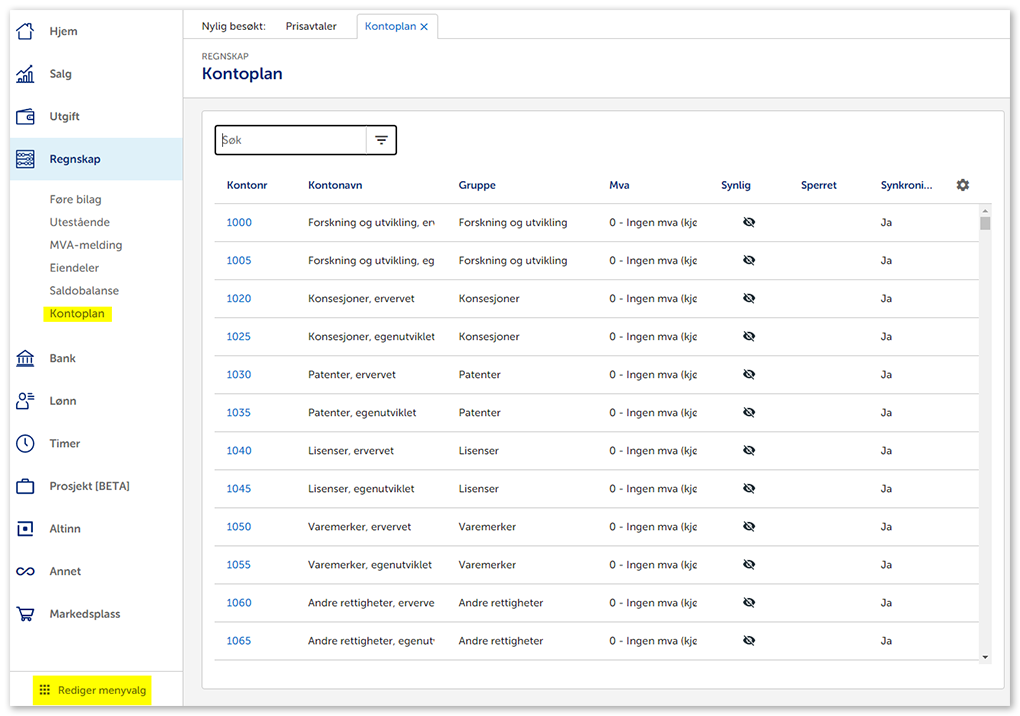Toggle visibility eye for account 1060
This screenshot has height=716, width=1020.
tap(749, 602)
